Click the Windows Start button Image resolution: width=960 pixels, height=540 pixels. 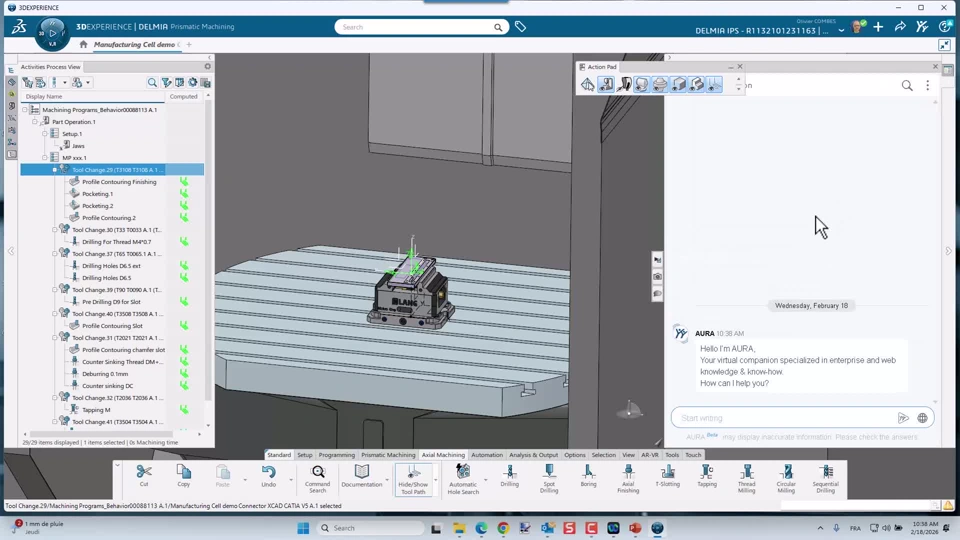(x=303, y=528)
